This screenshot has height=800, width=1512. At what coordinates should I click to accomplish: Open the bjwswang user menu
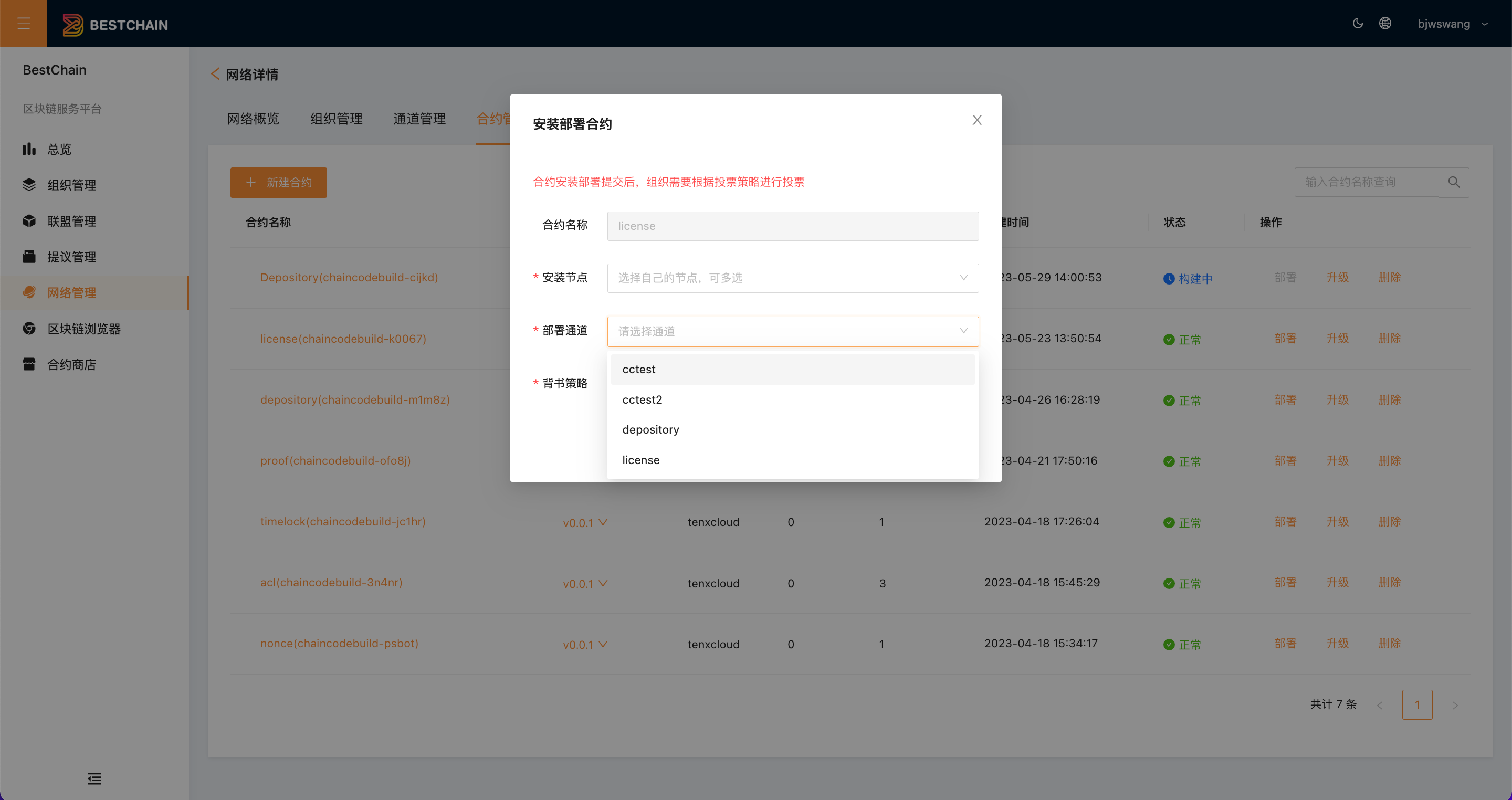[1453, 24]
